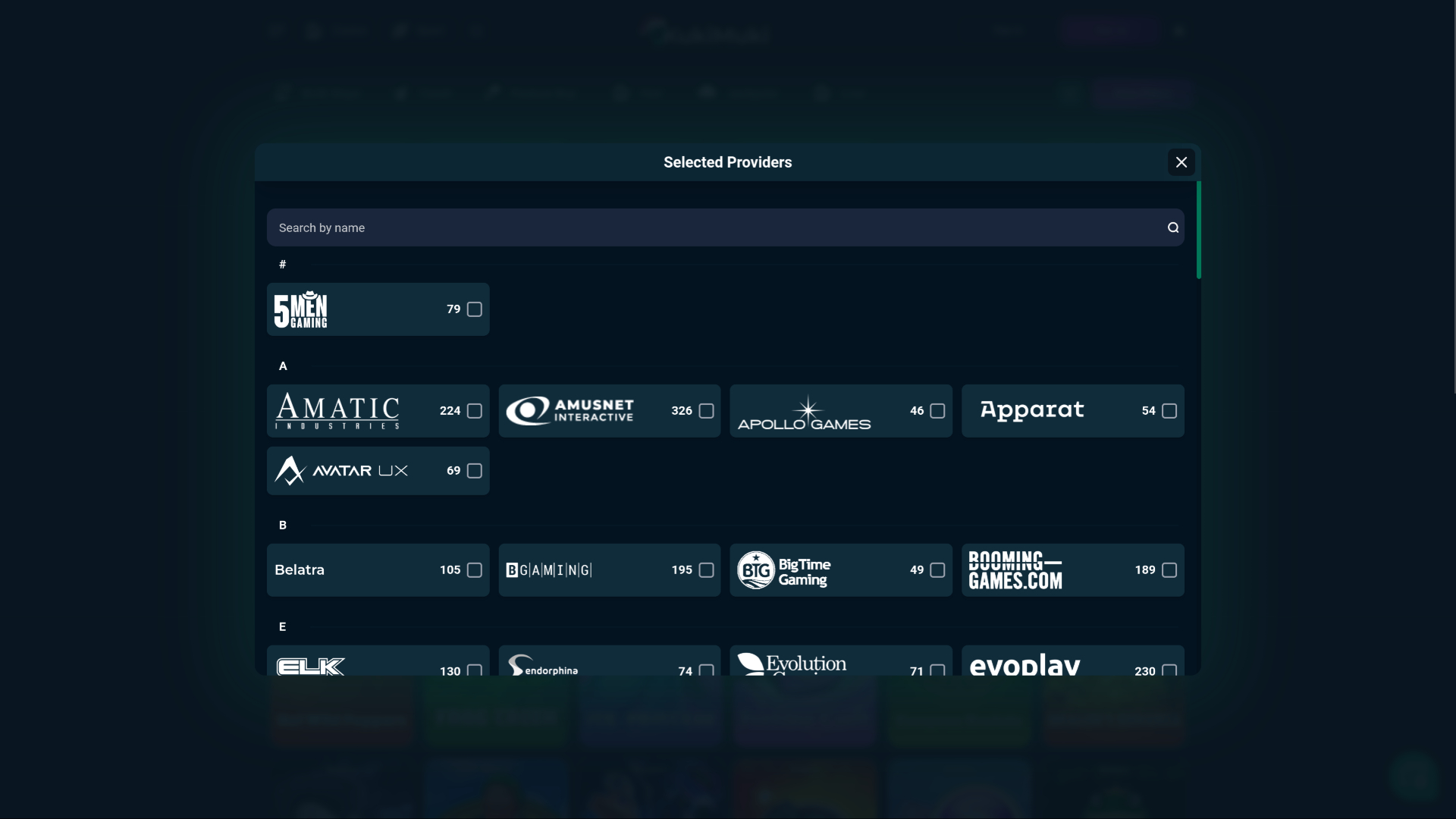Close the Selected Providers dialog
The height and width of the screenshot is (819, 1456).
click(1181, 162)
